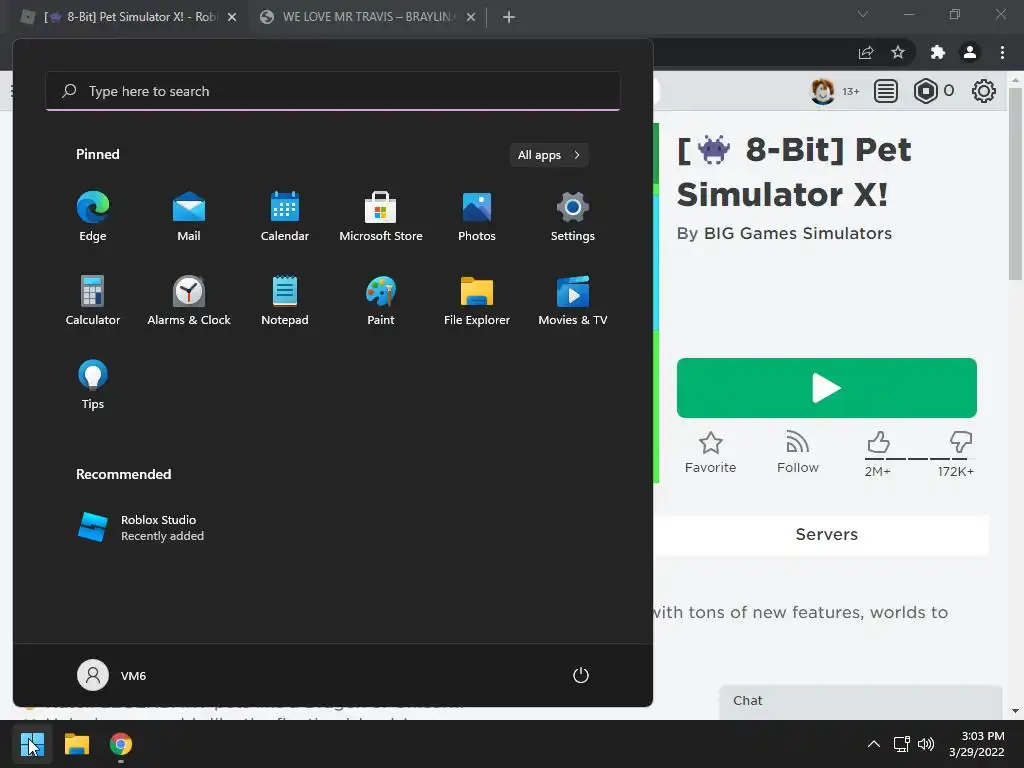Launch Movies & TV
Screen dimensions: 1024x768
tap(573, 300)
